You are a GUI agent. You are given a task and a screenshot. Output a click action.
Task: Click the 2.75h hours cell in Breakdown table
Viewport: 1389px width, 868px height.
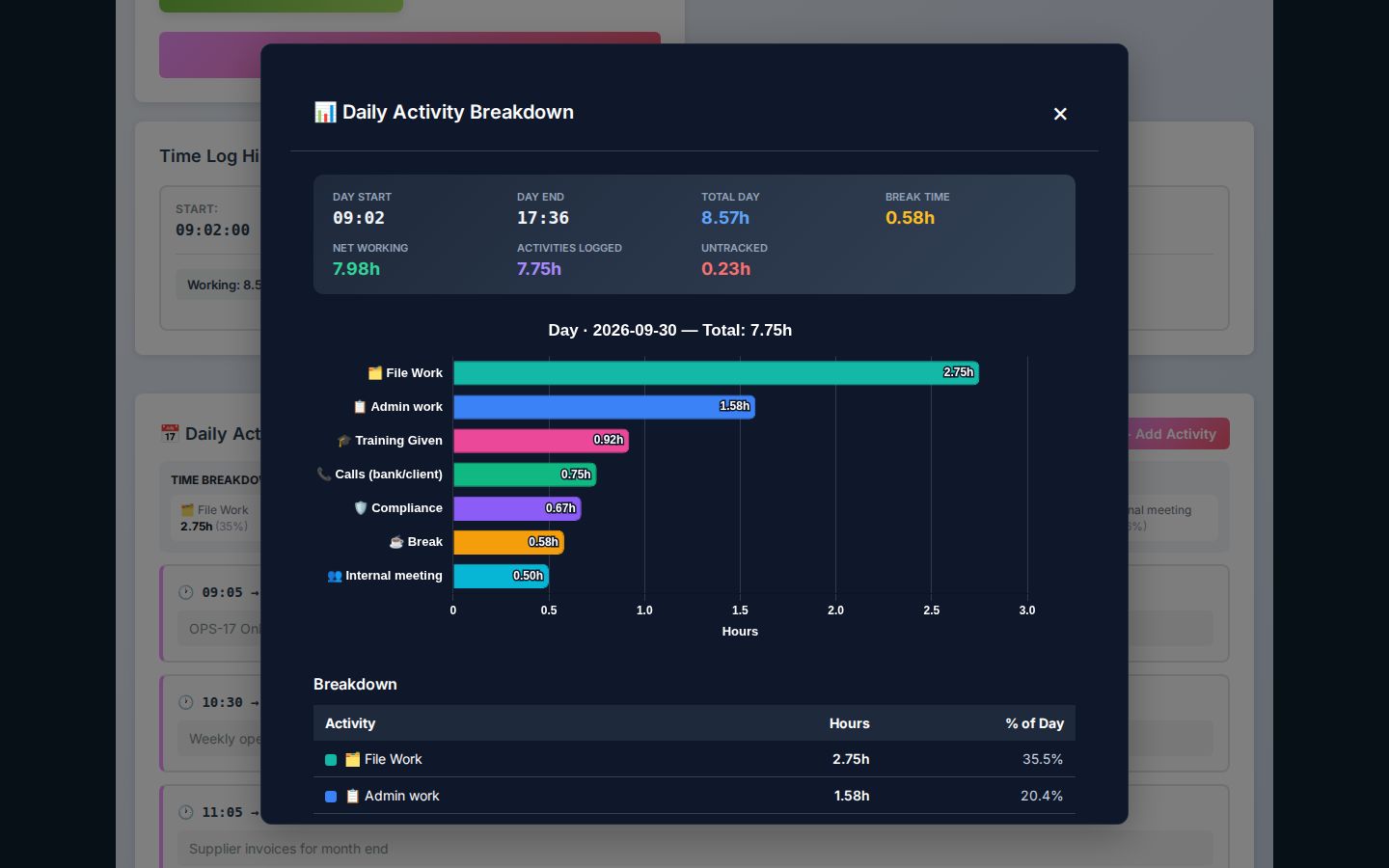click(x=851, y=760)
